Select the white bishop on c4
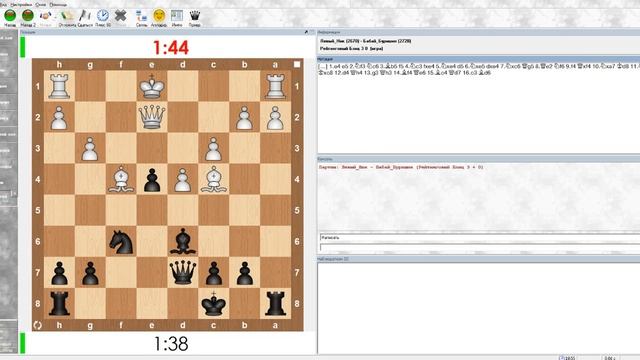This screenshot has width=640, height=360. pos(213,179)
